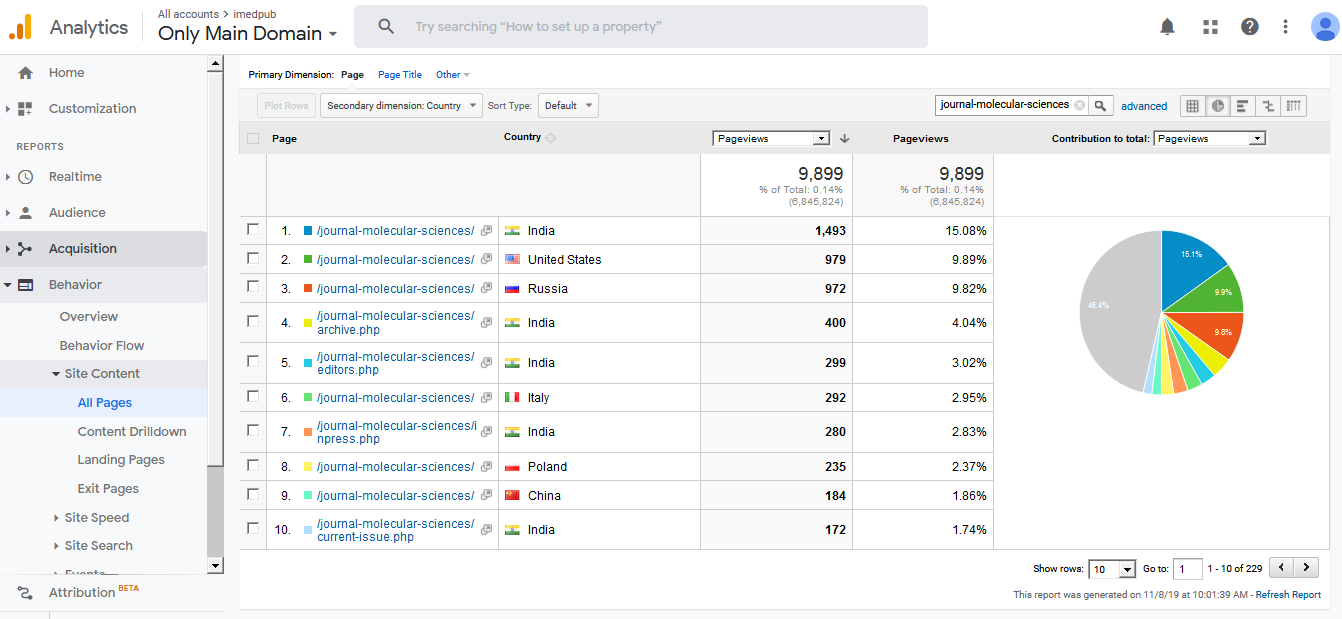Open the Secondary dimension: Country dropdown
The height and width of the screenshot is (619, 1342).
(x=400, y=105)
